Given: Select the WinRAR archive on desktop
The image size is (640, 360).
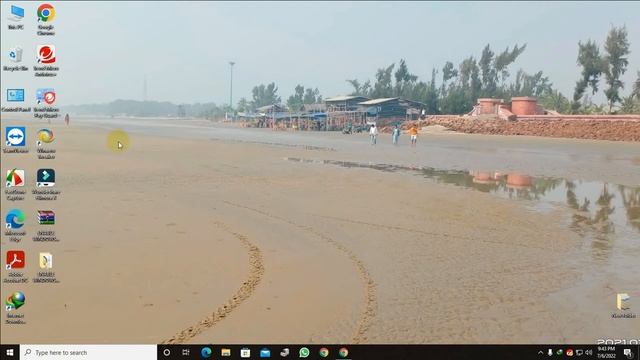Looking at the screenshot, I should pyautogui.click(x=46, y=226).
